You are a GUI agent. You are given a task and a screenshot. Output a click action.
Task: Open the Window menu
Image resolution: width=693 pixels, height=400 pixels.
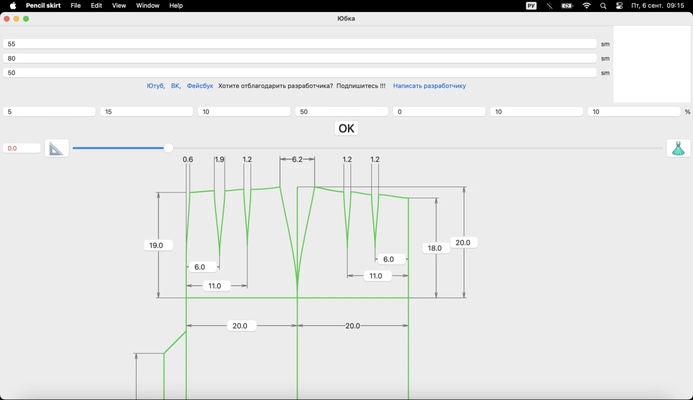click(147, 6)
